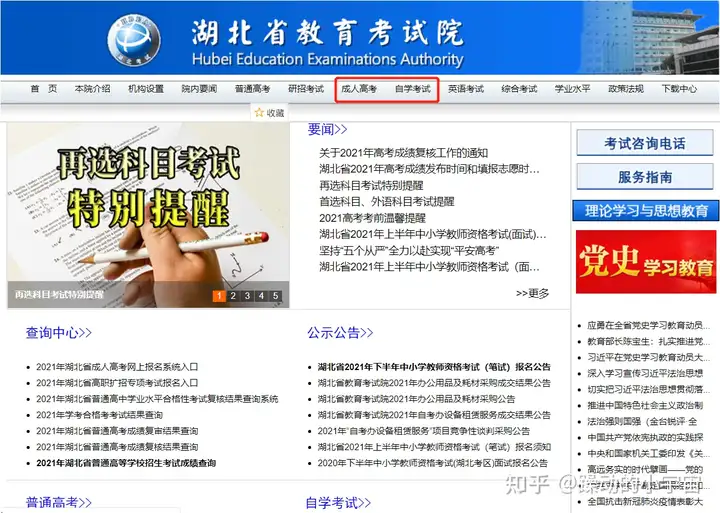Open 应勇在全省党史学习教育动员 sidebar link
Viewport: 720px width, 513px height.
(x=648, y=325)
